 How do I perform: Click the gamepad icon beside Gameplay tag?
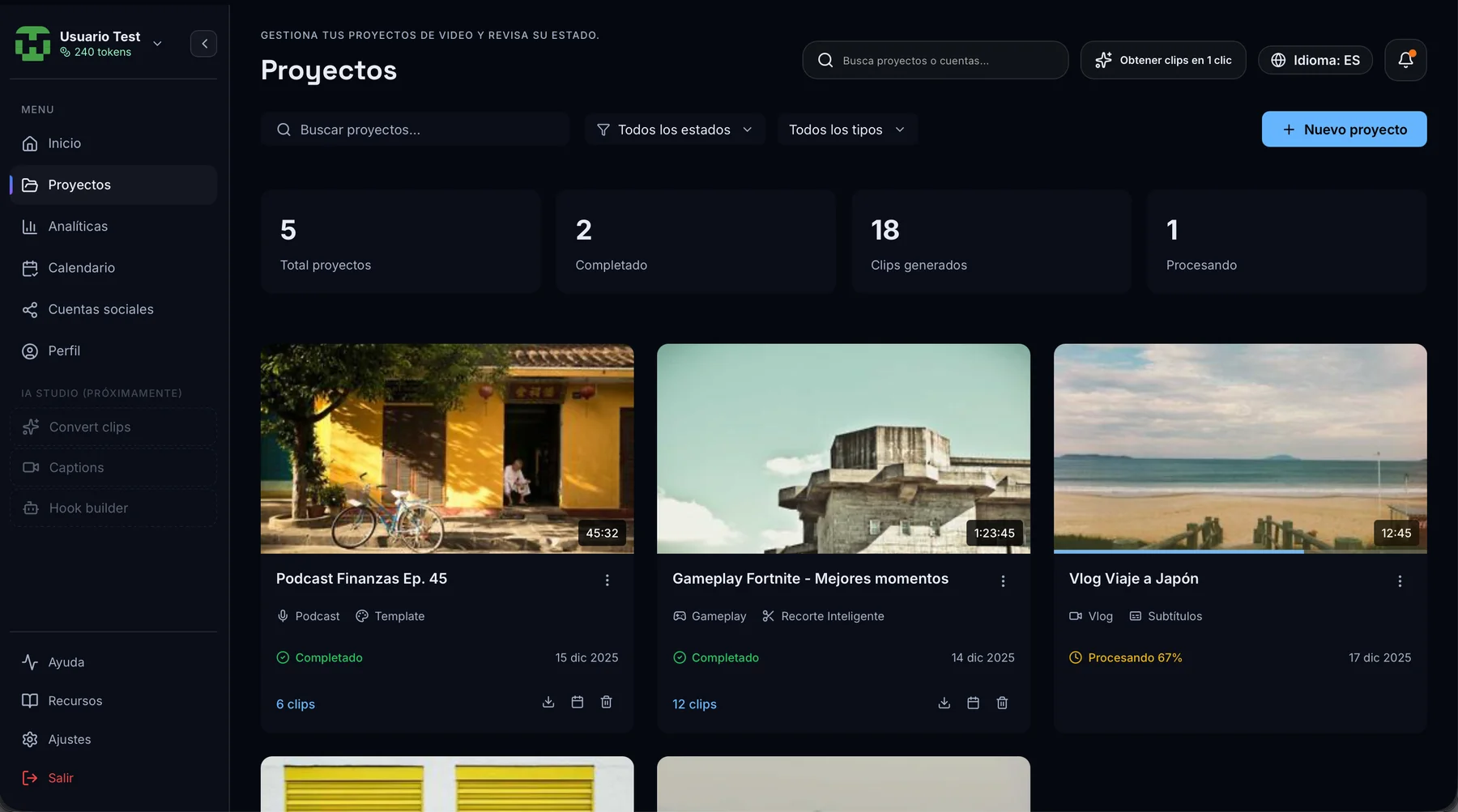click(x=680, y=616)
